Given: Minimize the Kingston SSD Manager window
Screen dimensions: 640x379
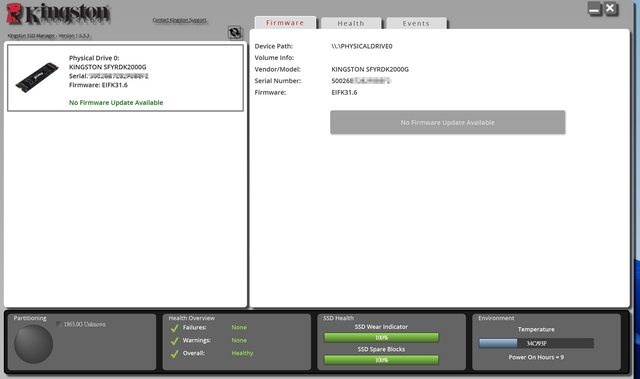Looking at the screenshot, I should (595, 9).
